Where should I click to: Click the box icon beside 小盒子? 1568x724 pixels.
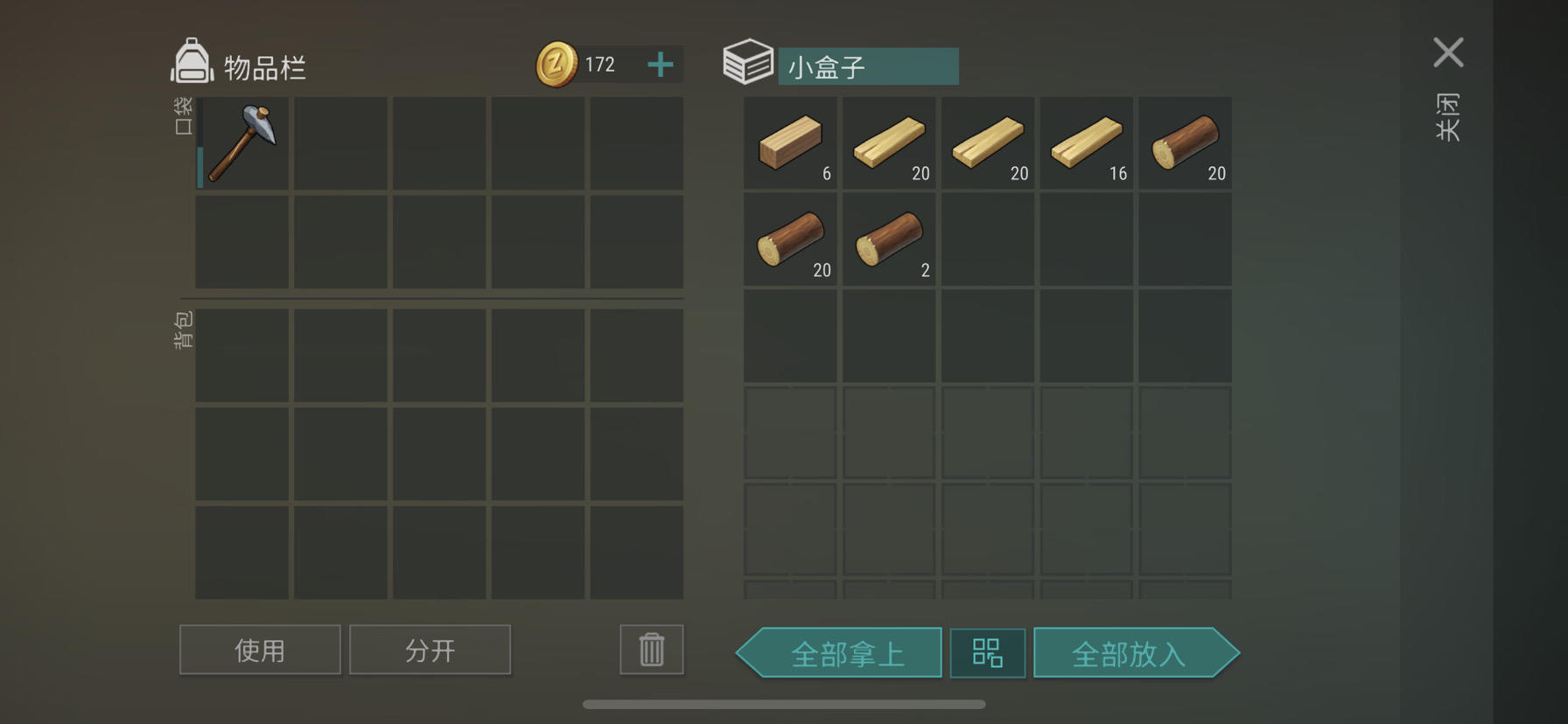point(748,61)
